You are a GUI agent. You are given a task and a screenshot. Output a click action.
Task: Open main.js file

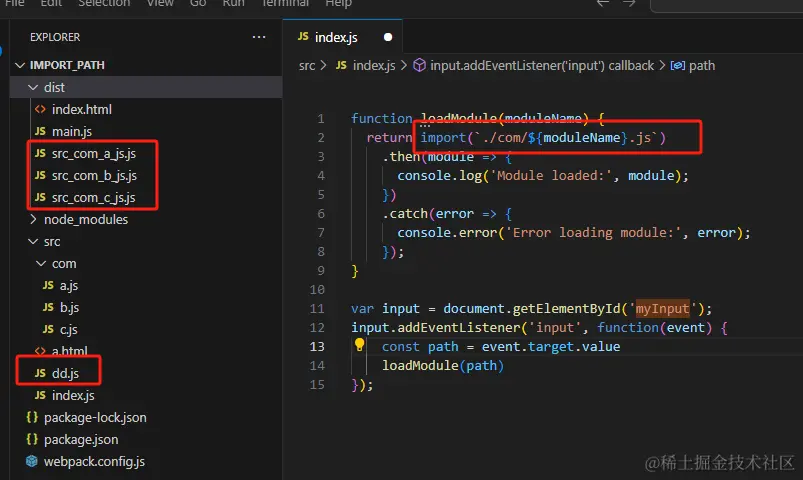pyautogui.click(x=72, y=131)
